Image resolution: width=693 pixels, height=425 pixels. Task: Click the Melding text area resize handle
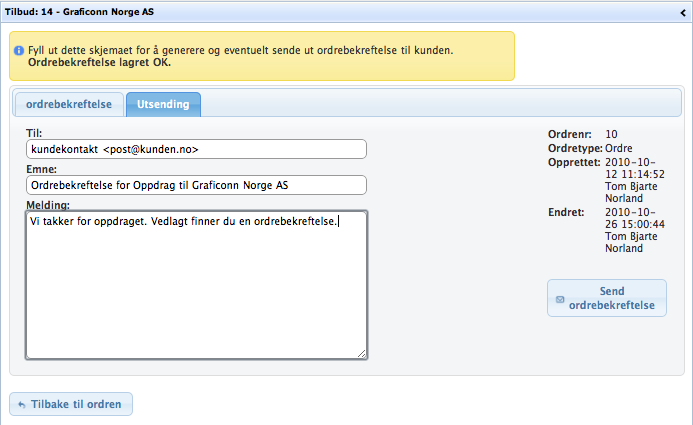click(361, 352)
